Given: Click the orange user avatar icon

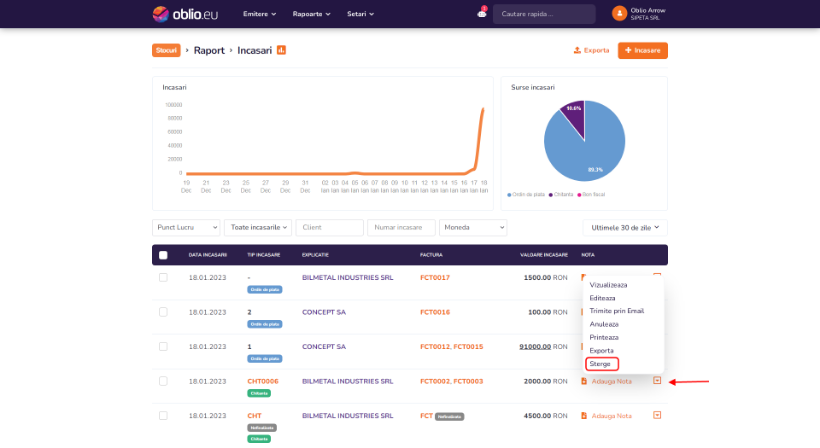Looking at the screenshot, I should coord(619,14).
